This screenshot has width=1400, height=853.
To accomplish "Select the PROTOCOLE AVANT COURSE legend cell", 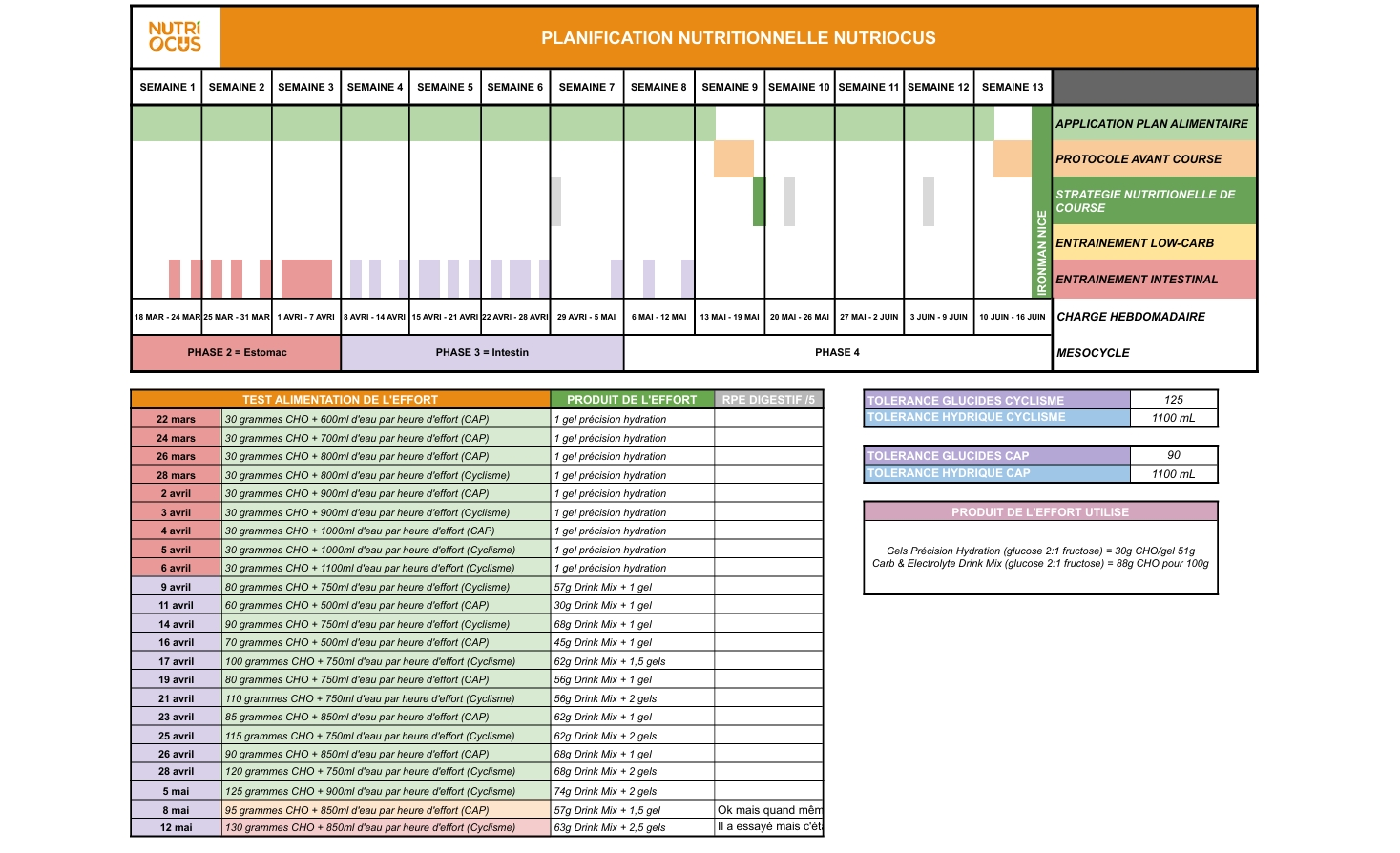I will [x=1154, y=159].
